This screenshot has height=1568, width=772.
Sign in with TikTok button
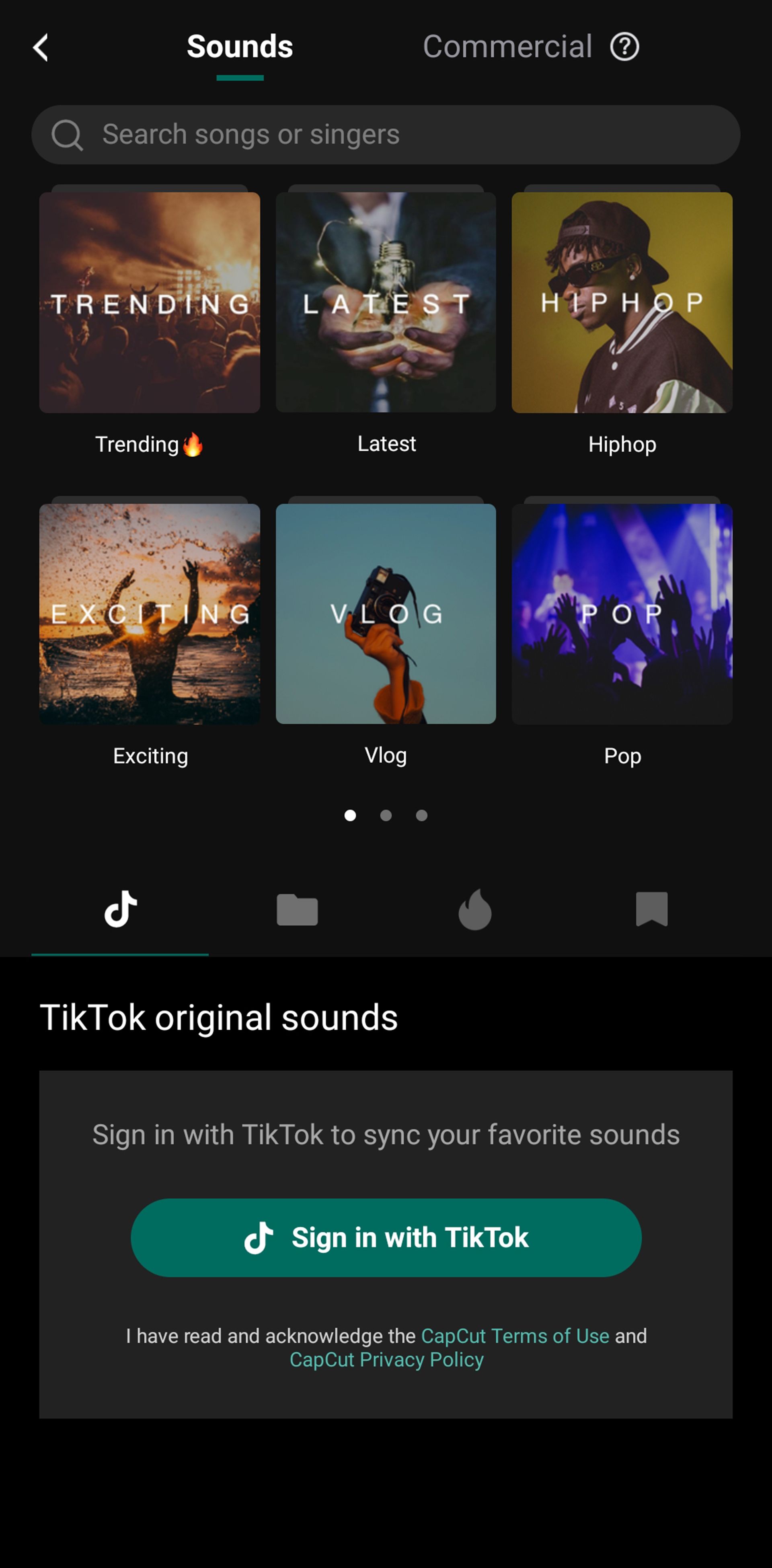tap(386, 1237)
